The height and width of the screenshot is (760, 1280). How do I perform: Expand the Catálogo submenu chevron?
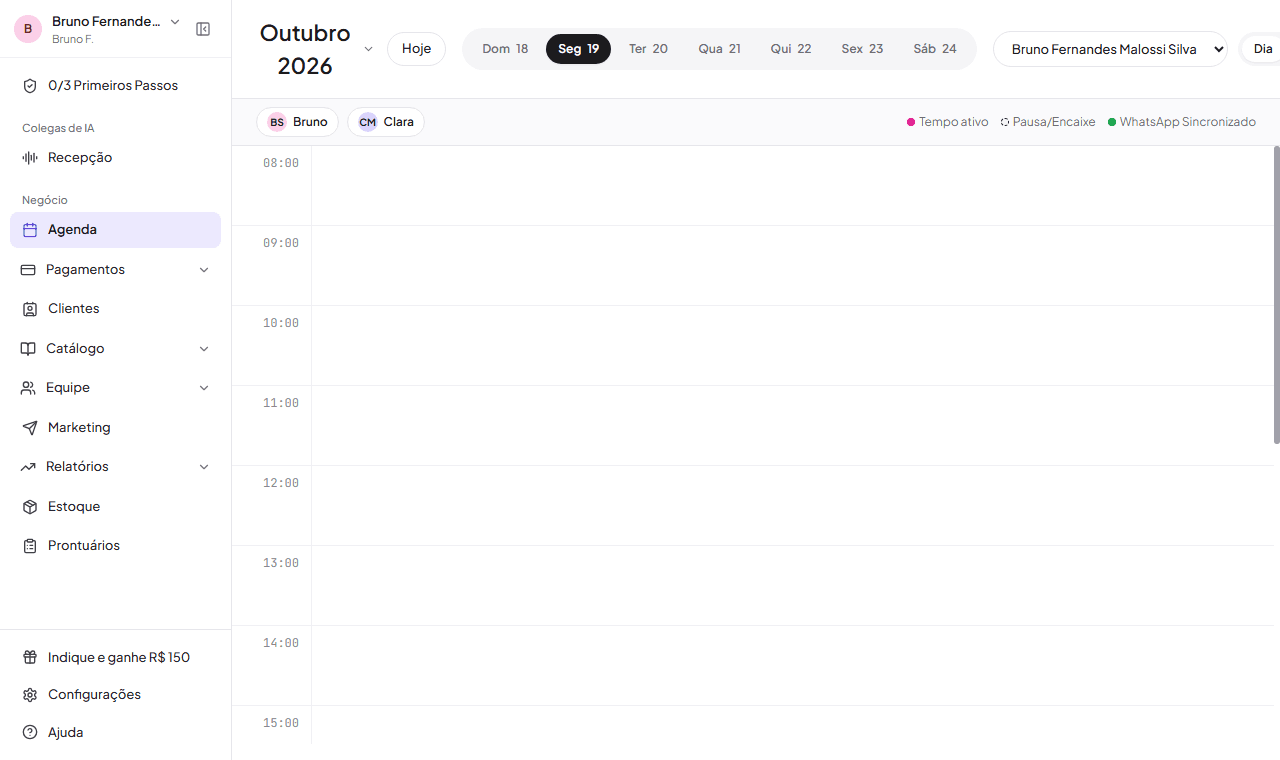[204, 349]
